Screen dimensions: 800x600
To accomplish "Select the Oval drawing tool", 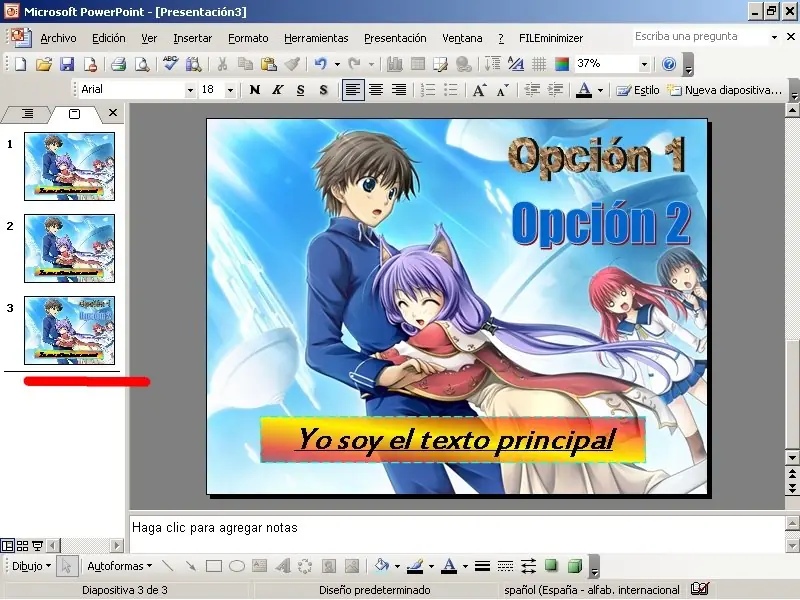I will pyautogui.click(x=237, y=566).
